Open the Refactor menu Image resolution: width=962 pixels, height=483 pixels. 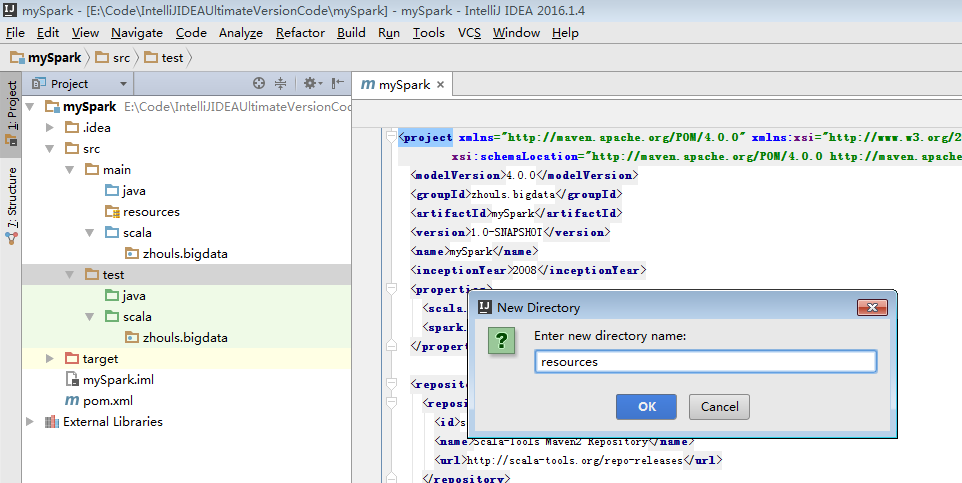(300, 33)
